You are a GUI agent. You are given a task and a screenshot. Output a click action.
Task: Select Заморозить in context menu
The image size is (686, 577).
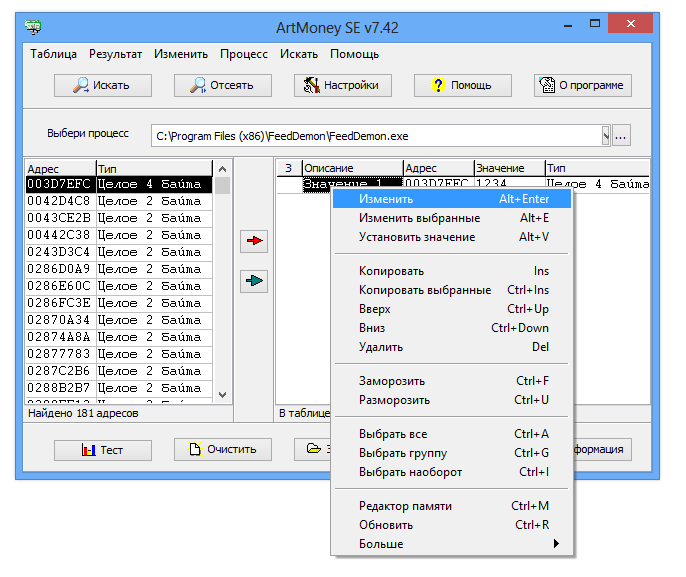click(x=452, y=381)
